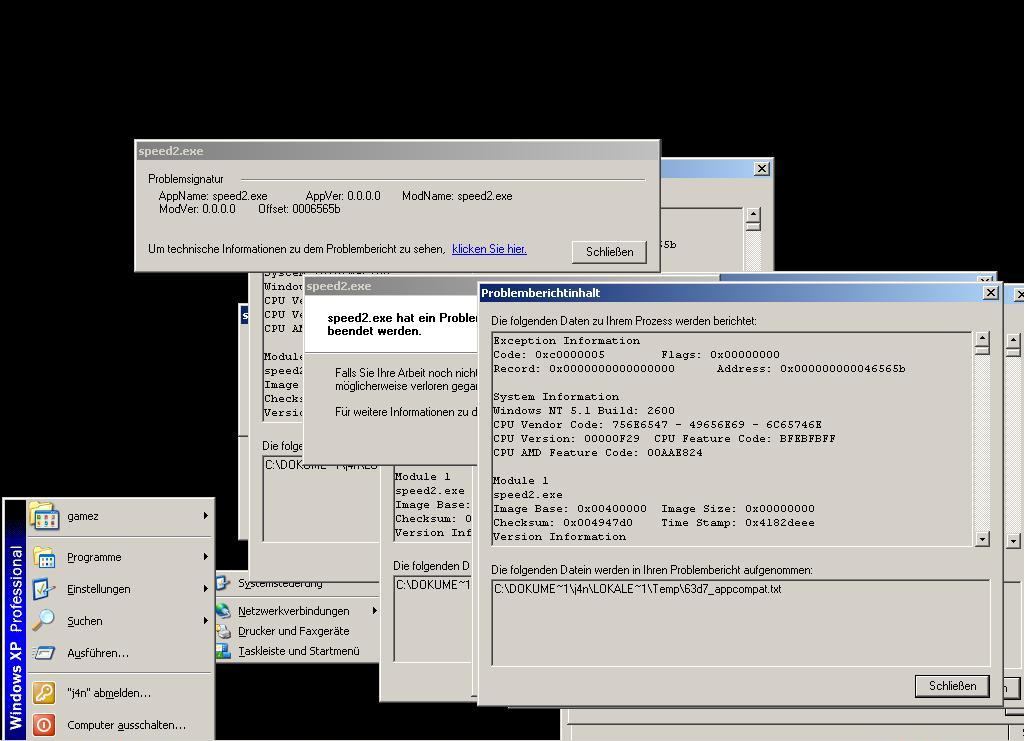Click the Netzwerkverbindungen network icon
The height and width of the screenshot is (741, 1025).
[x=224, y=611]
